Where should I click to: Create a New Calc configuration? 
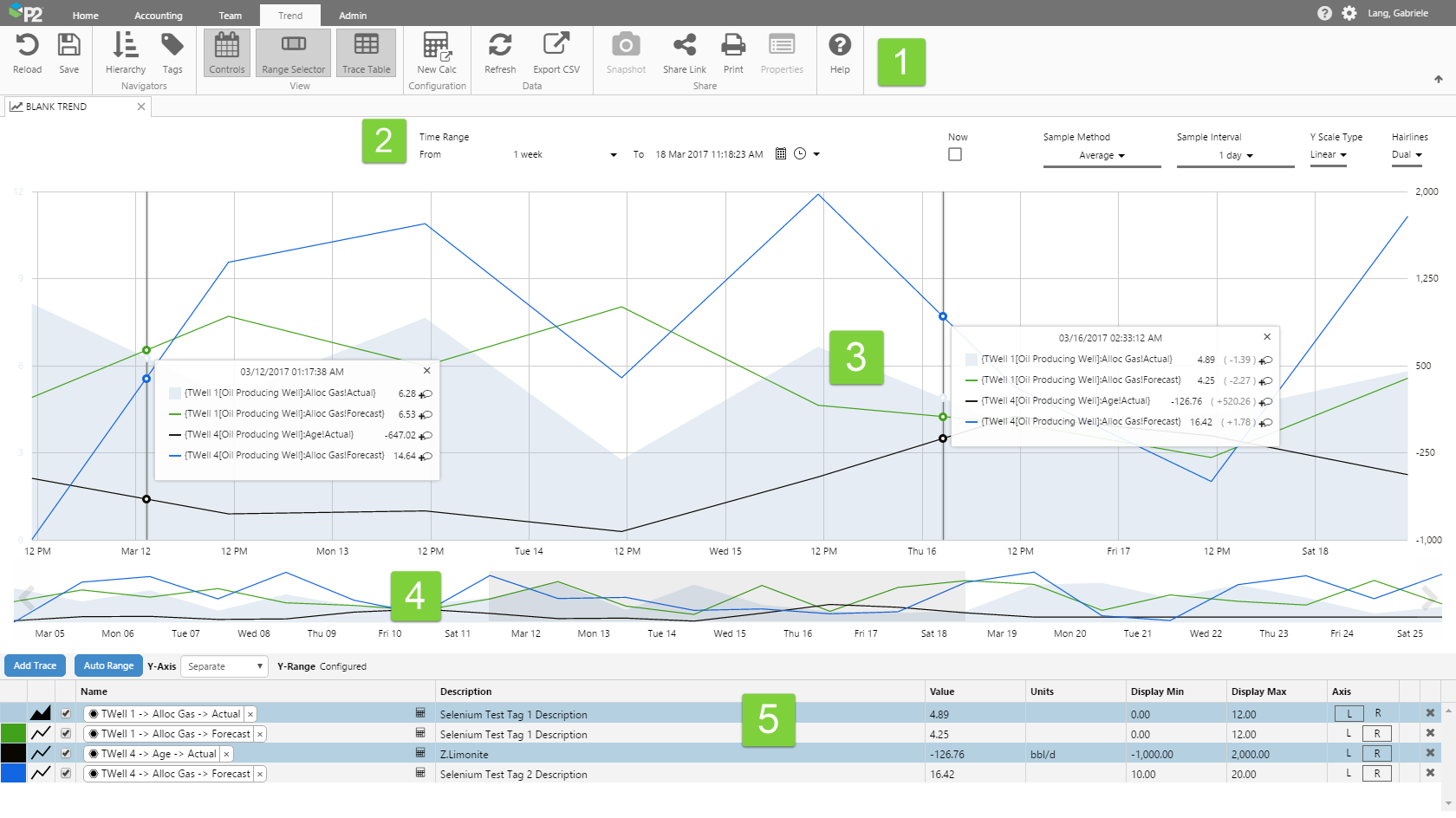click(437, 53)
